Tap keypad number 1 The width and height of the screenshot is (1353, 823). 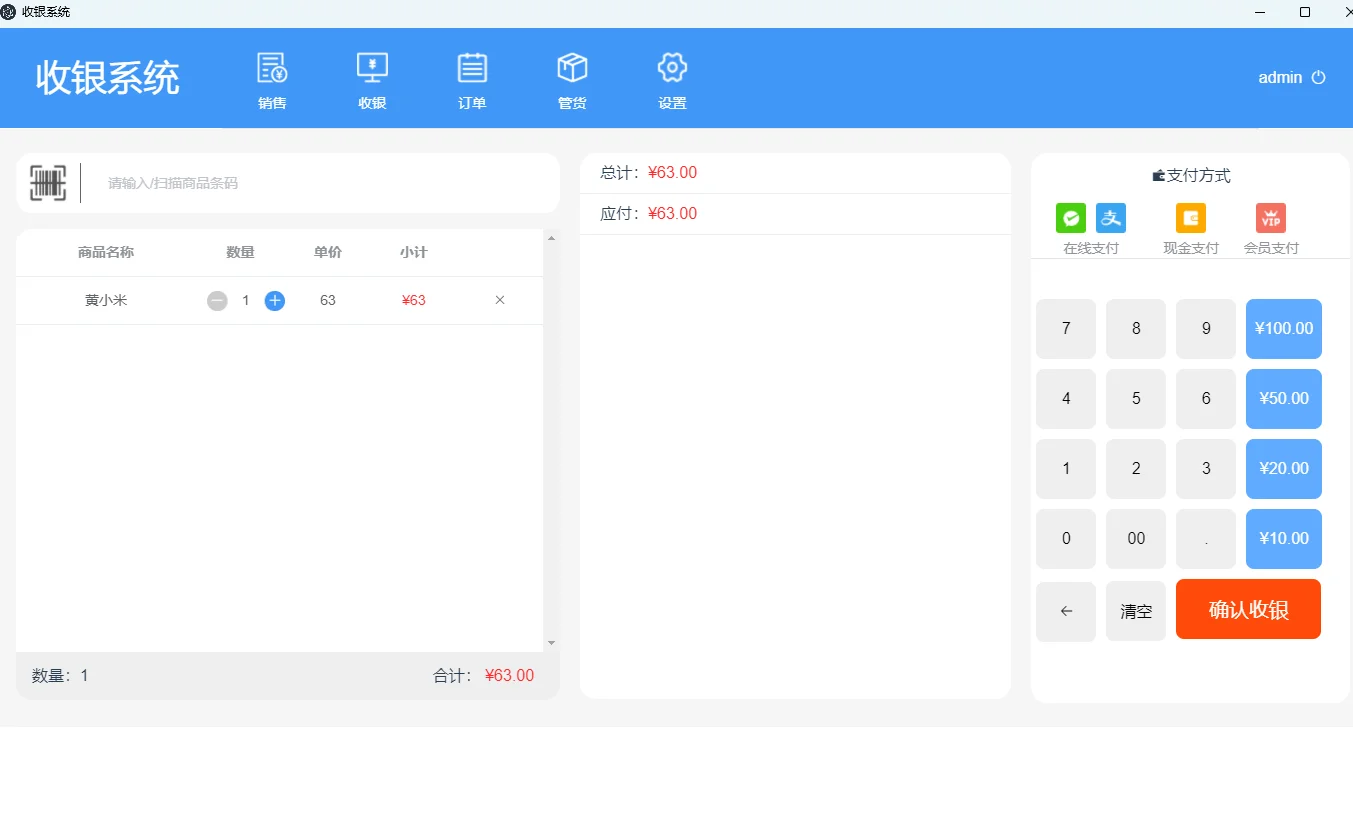(1066, 469)
